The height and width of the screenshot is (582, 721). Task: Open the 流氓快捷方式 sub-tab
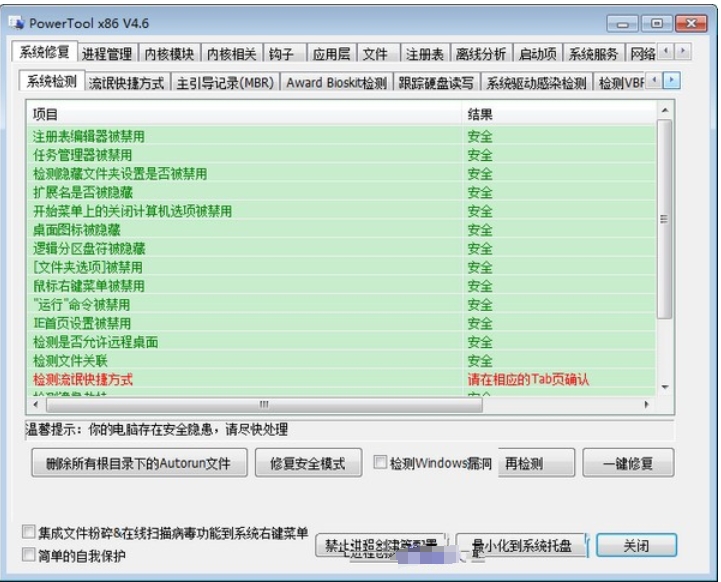click(127, 83)
